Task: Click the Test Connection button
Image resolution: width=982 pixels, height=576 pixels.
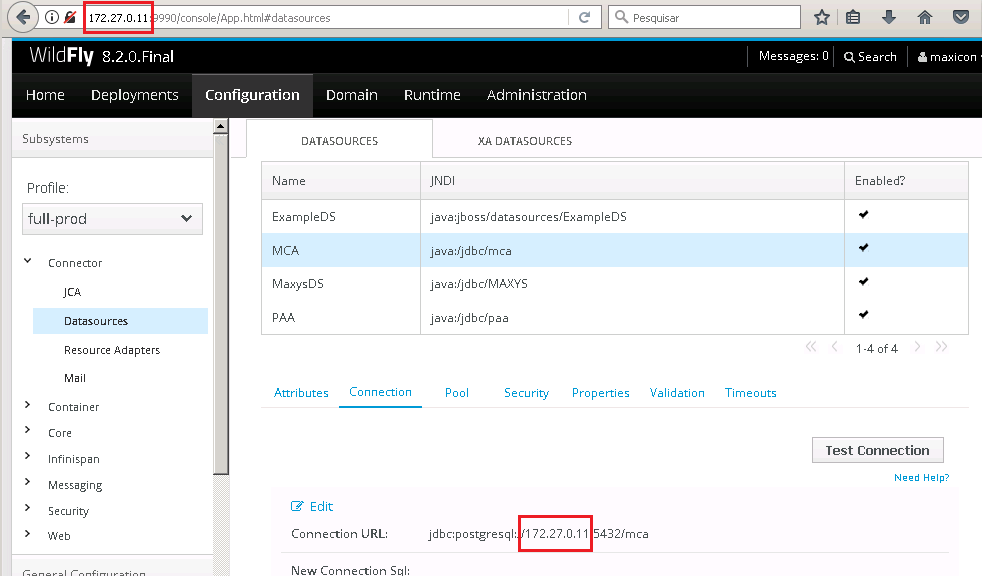Action: (877, 450)
